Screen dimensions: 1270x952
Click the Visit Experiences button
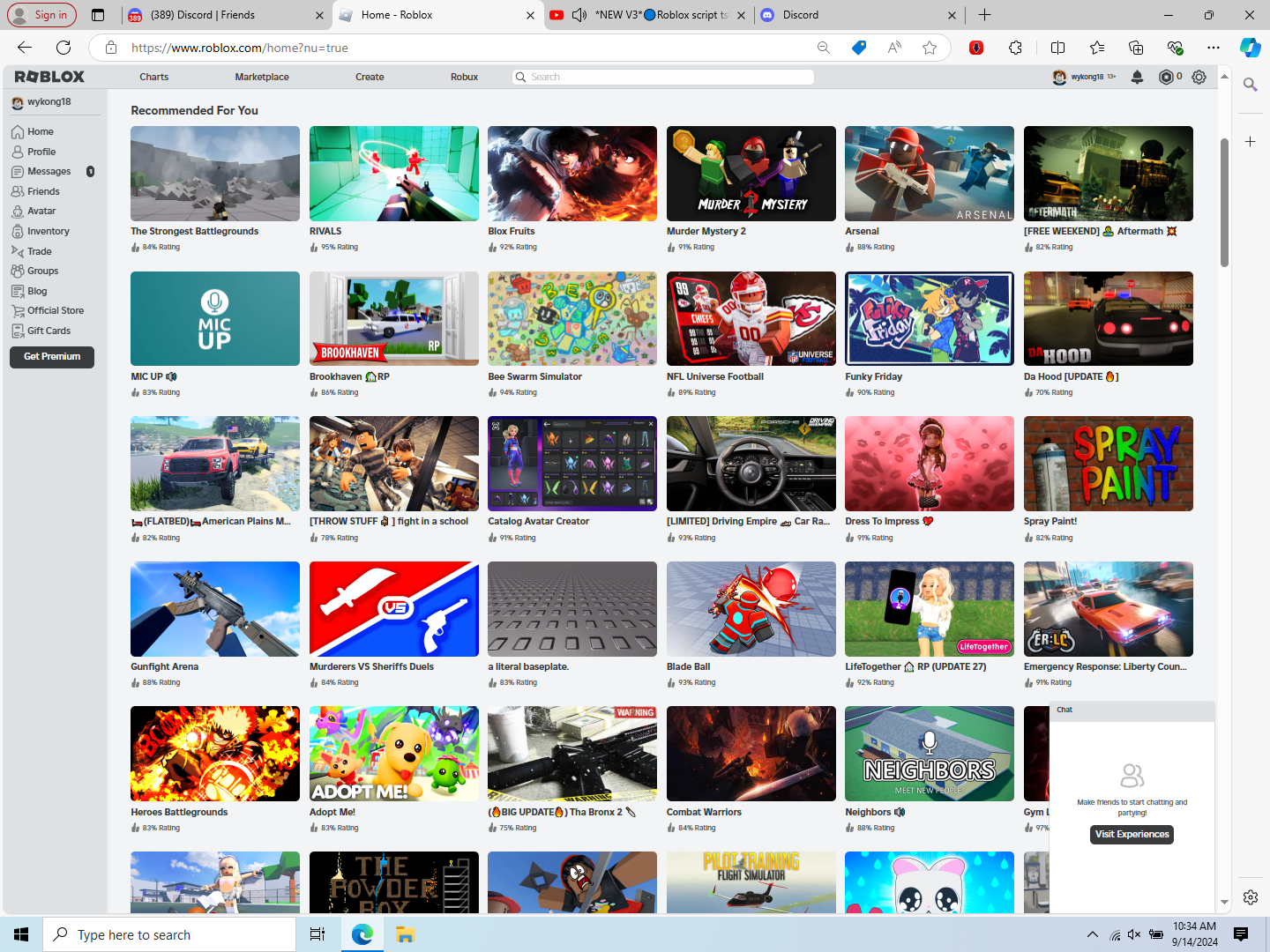click(1132, 835)
